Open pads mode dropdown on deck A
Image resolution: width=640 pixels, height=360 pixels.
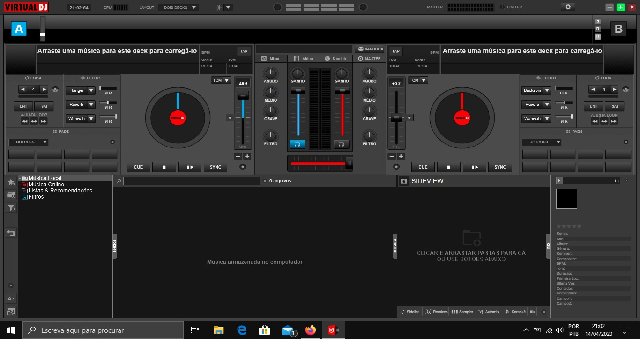click(28, 142)
